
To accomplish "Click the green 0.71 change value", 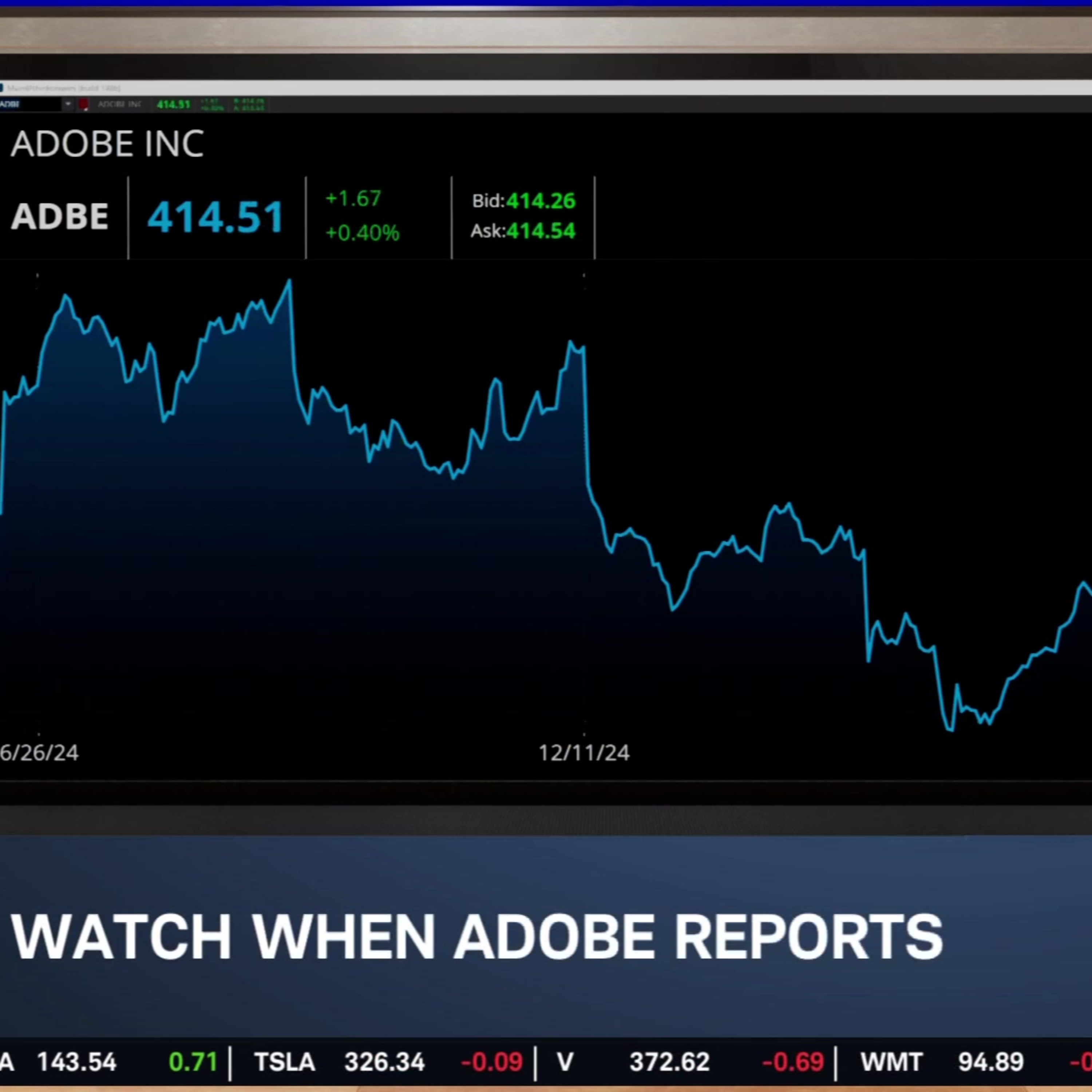I will [x=193, y=1063].
